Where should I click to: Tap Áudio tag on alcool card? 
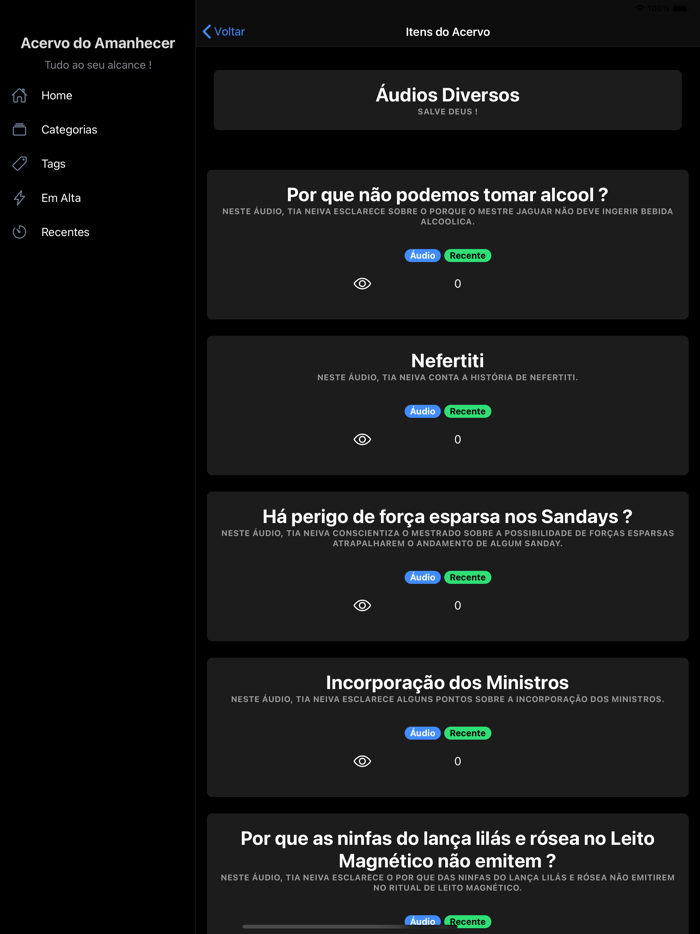coord(422,256)
